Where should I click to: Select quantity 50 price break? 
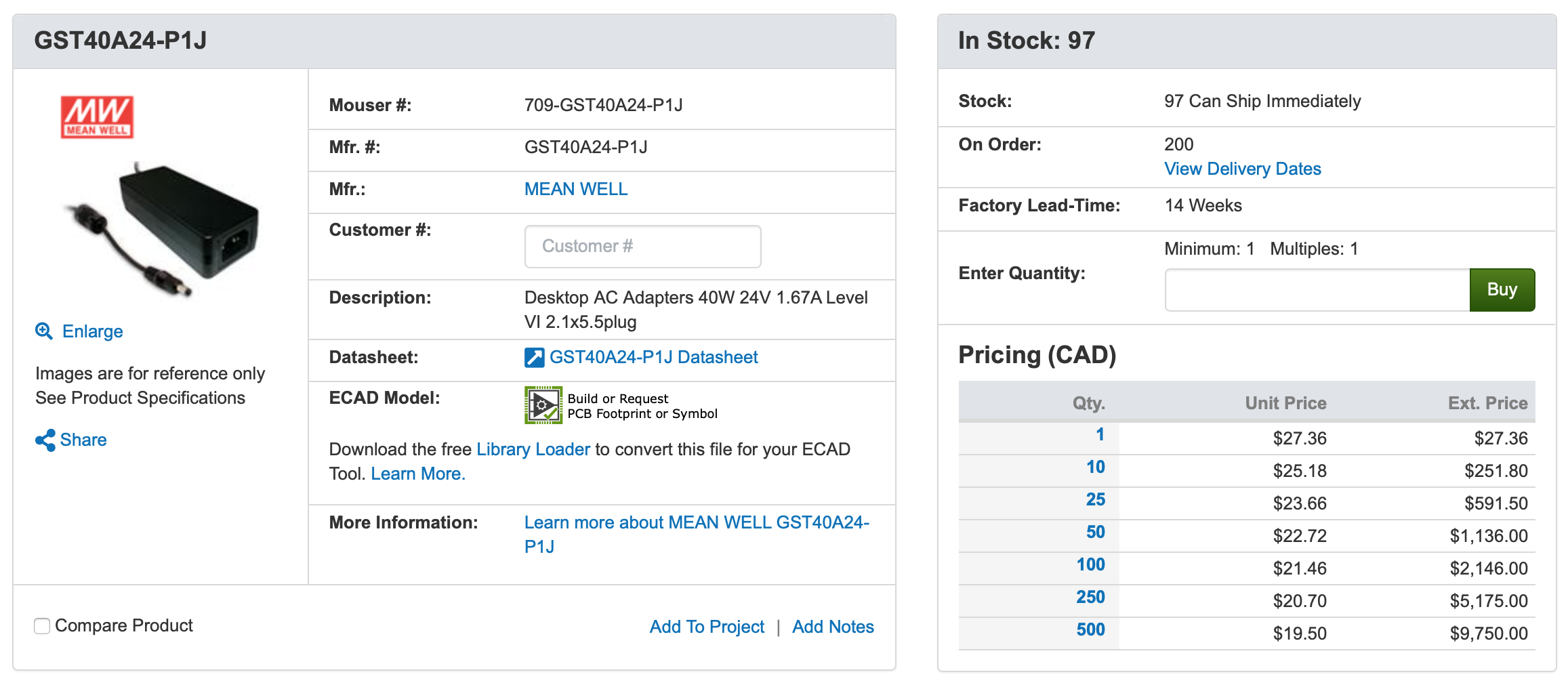point(1095,532)
